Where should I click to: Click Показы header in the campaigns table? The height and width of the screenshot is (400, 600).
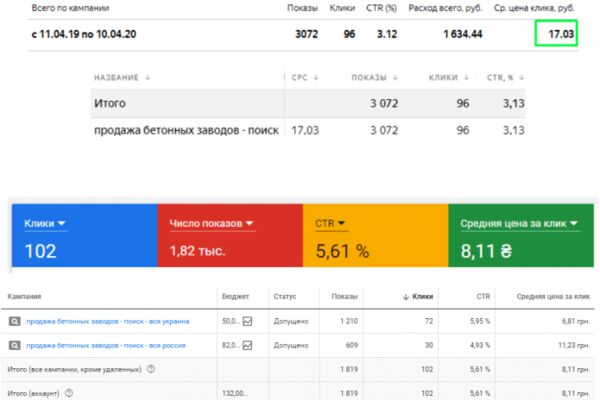tap(344, 296)
